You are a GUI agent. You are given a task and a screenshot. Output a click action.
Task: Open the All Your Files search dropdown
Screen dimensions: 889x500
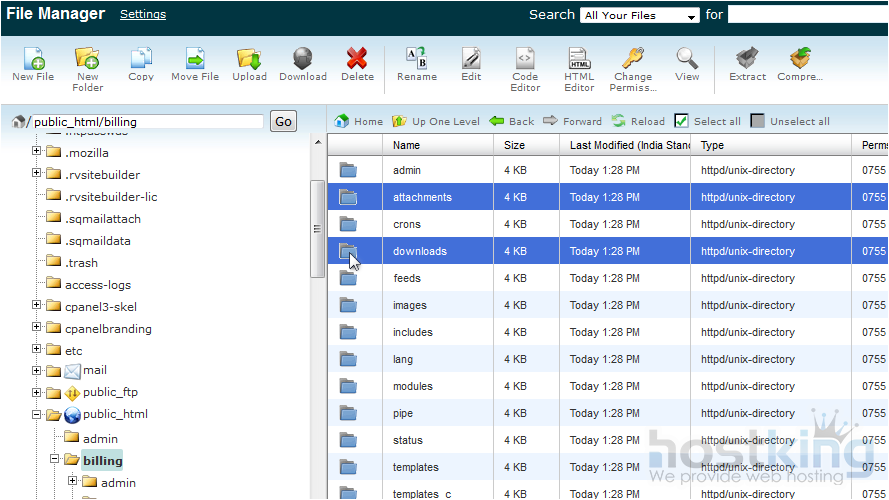[x=640, y=16]
